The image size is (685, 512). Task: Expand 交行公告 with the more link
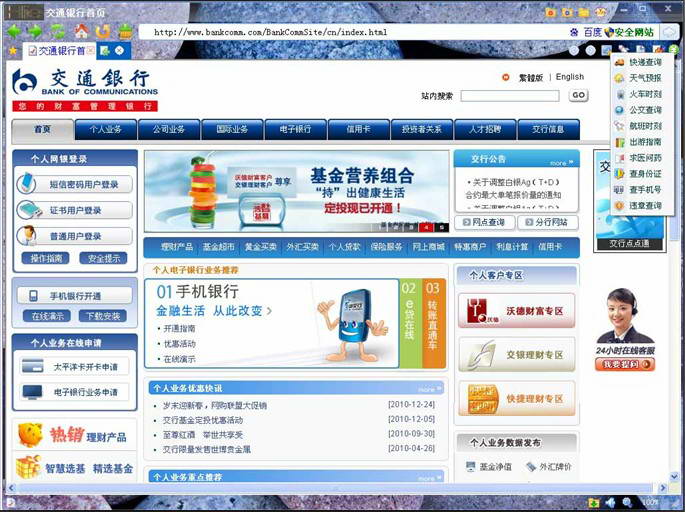point(561,162)
